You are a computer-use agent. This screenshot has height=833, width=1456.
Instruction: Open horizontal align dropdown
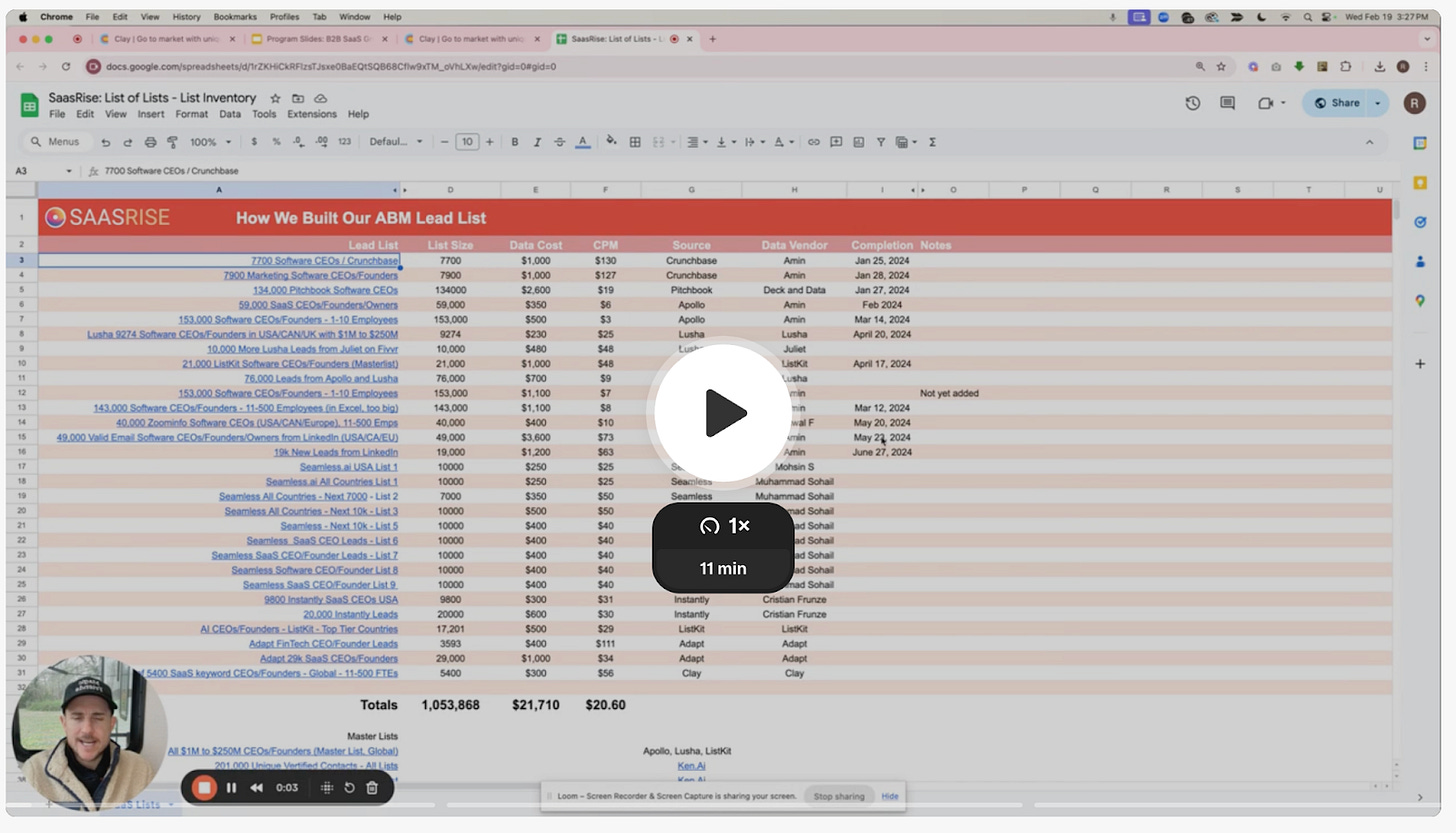(x=695, y=142)
